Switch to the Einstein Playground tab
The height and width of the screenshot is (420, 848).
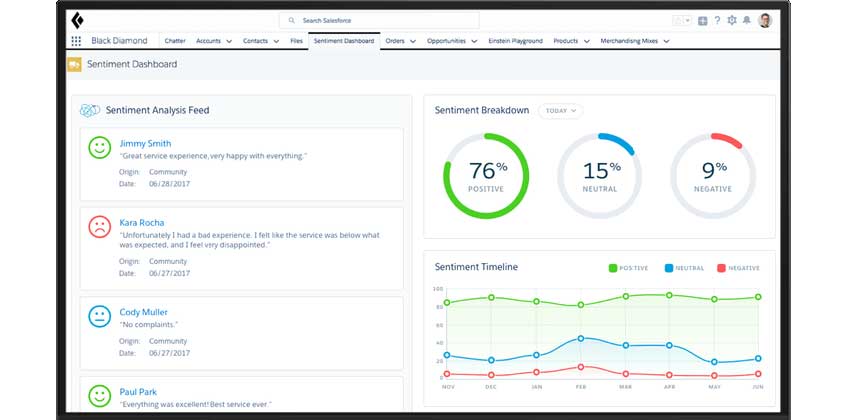[515, 41]
